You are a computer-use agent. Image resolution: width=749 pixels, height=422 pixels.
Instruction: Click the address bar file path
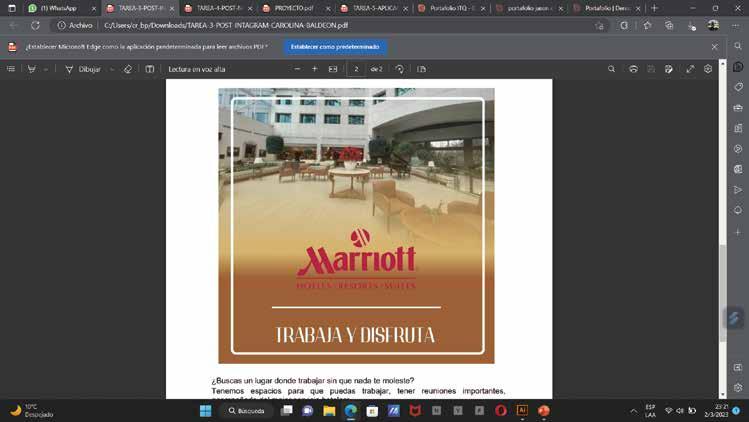click(x=226, y=25)
